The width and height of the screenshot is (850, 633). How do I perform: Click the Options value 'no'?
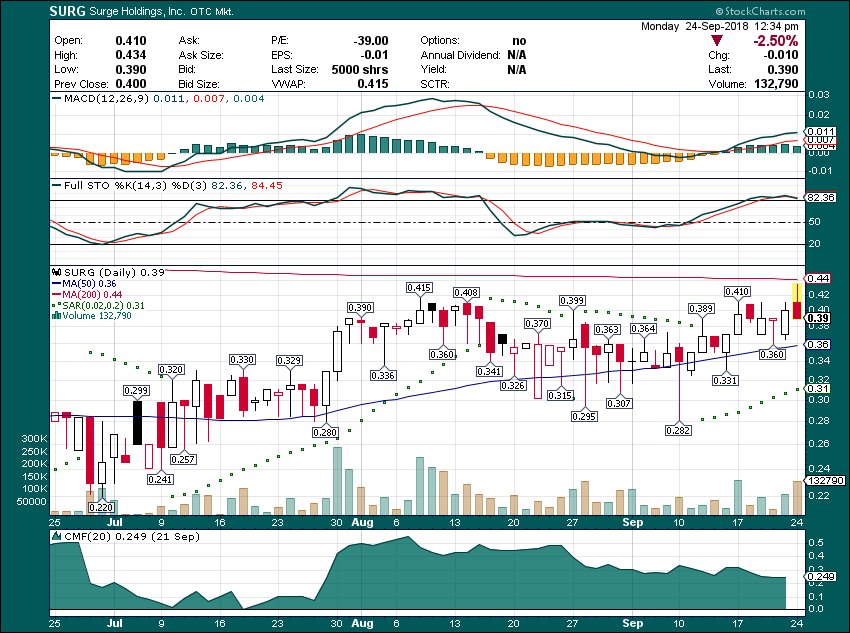click(x=519, y=41)
